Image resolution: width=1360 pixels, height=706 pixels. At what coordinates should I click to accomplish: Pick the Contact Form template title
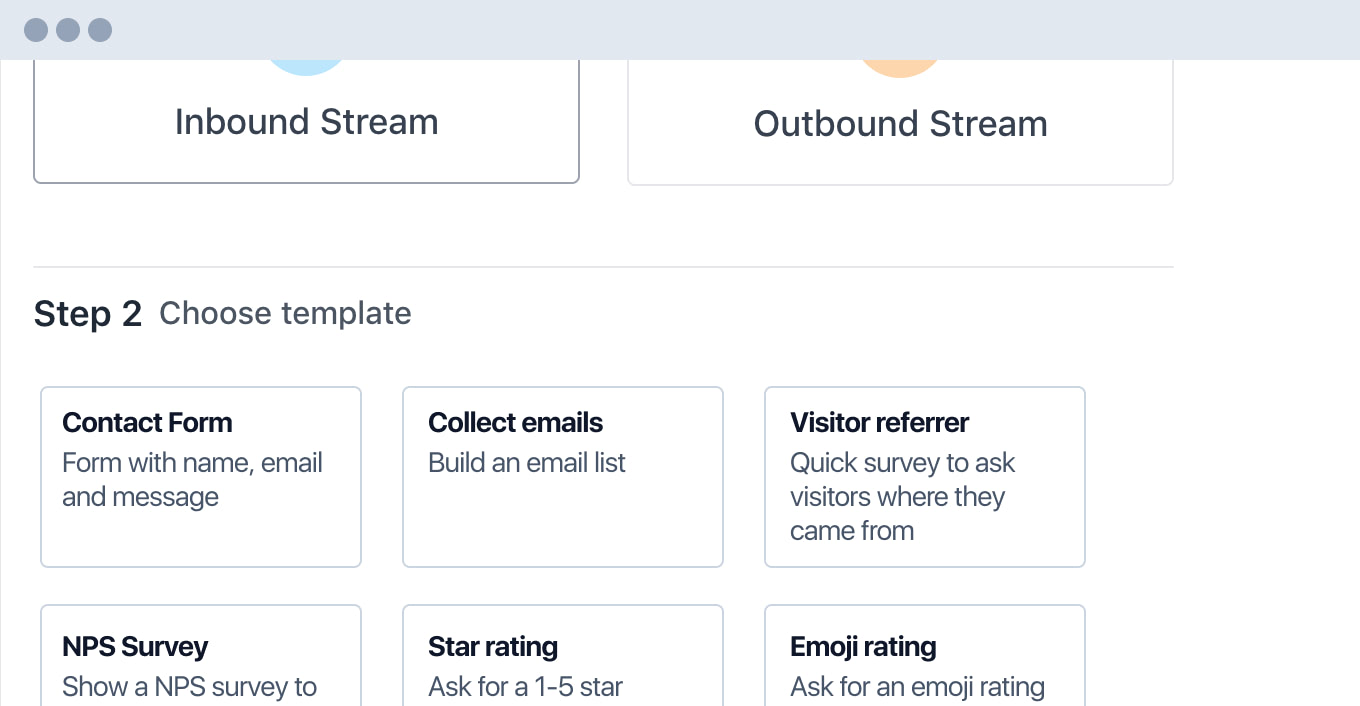(x=147, y=423)
